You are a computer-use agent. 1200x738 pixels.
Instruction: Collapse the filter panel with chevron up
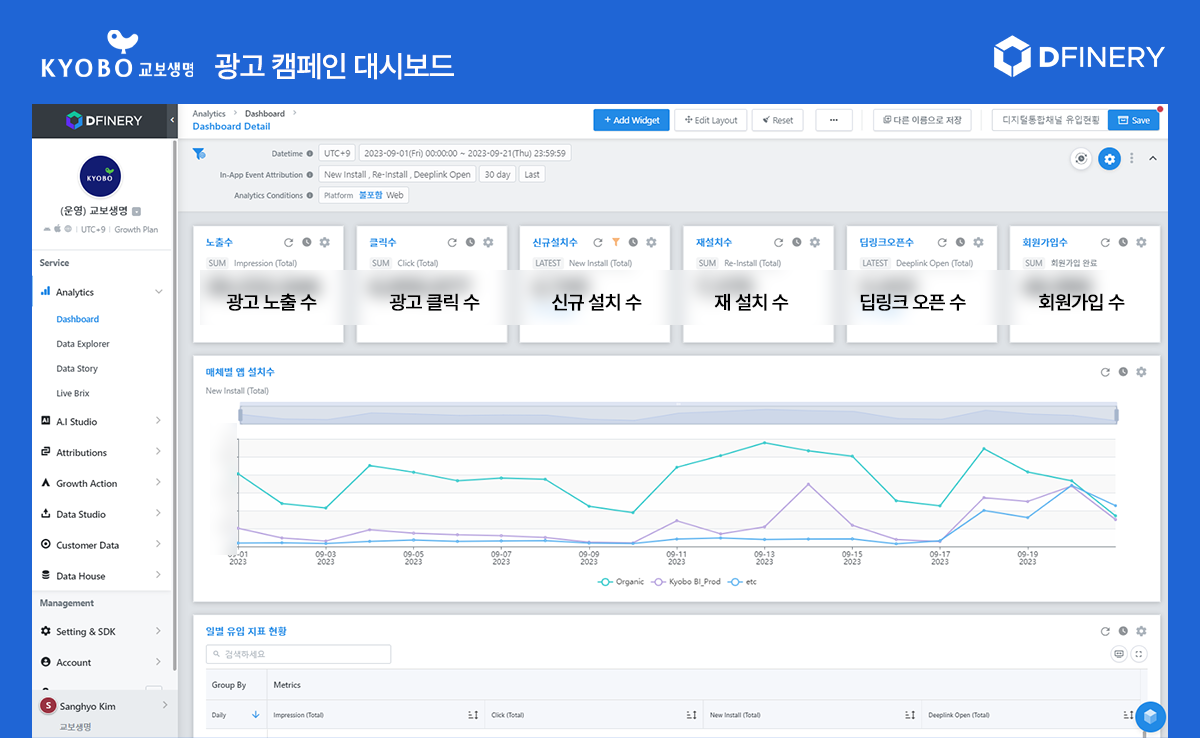pyautogui.click(x=1151, y=158)
